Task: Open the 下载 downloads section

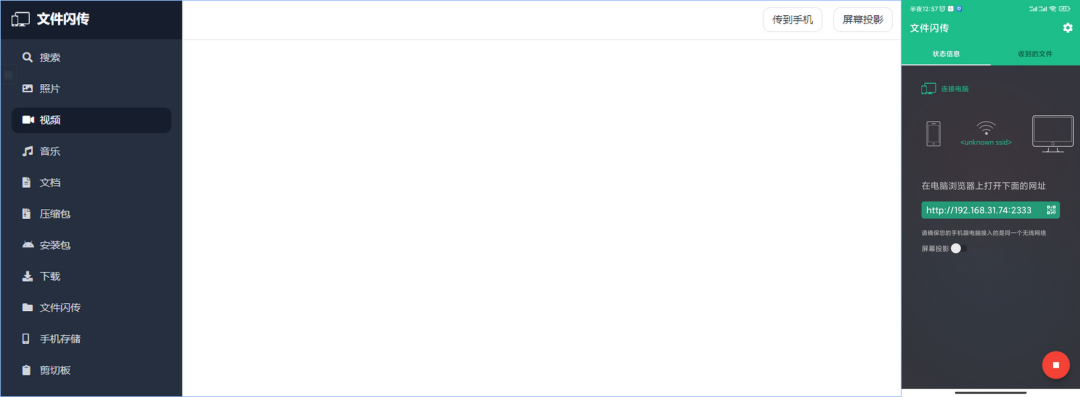Action: click(91, 276)
